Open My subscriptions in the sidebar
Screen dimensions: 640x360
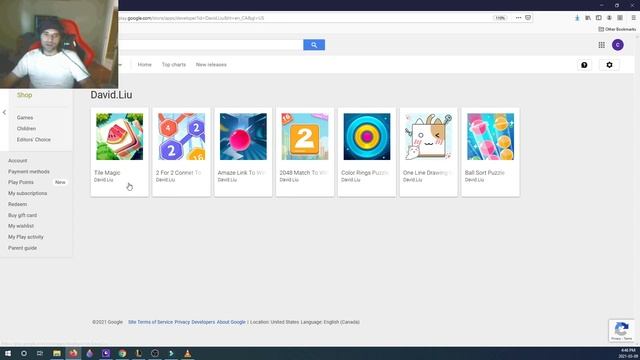27,193
